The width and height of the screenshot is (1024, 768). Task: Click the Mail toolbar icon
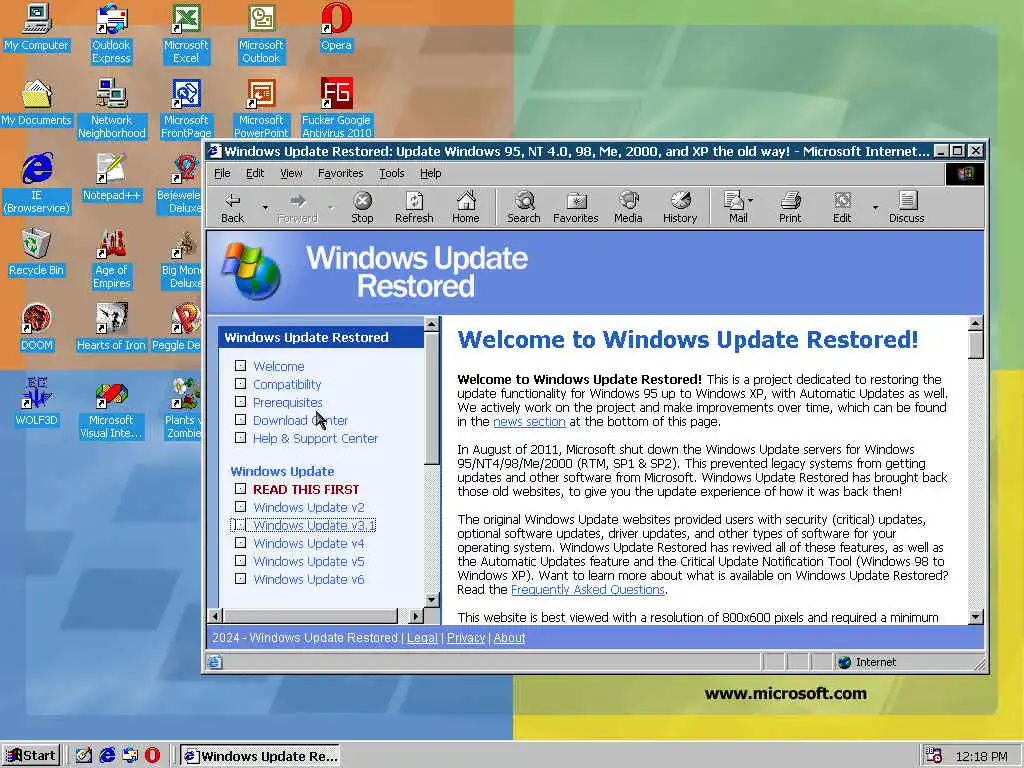click(737, 207)
